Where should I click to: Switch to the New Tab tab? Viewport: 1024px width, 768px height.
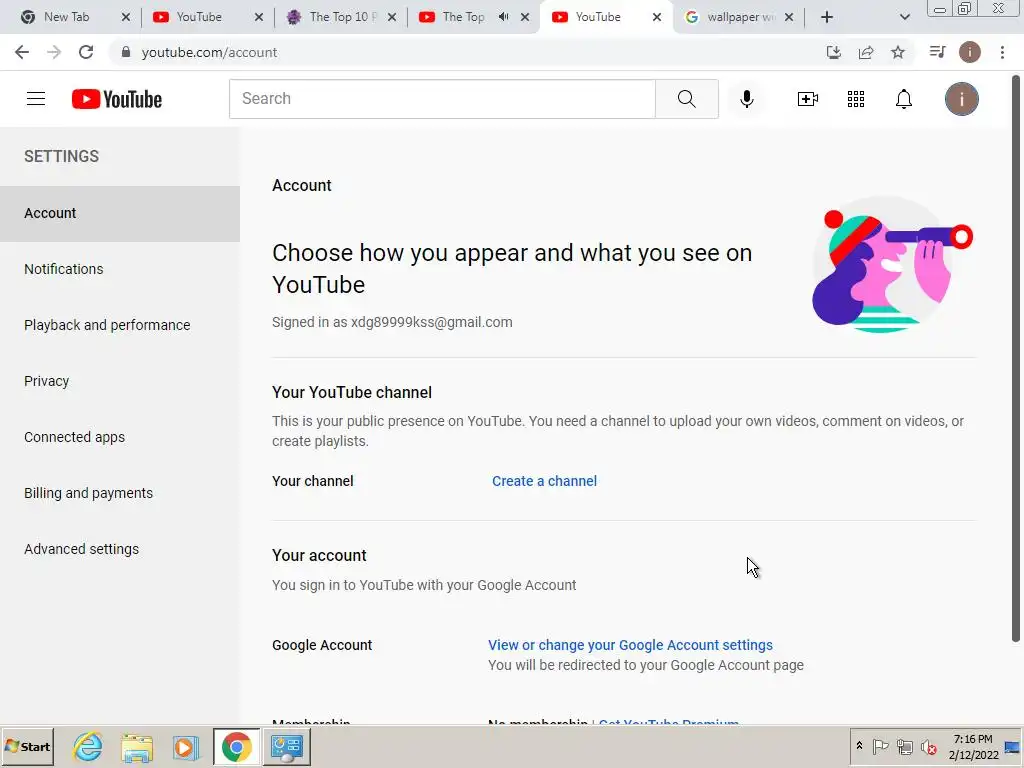point(67,17)
